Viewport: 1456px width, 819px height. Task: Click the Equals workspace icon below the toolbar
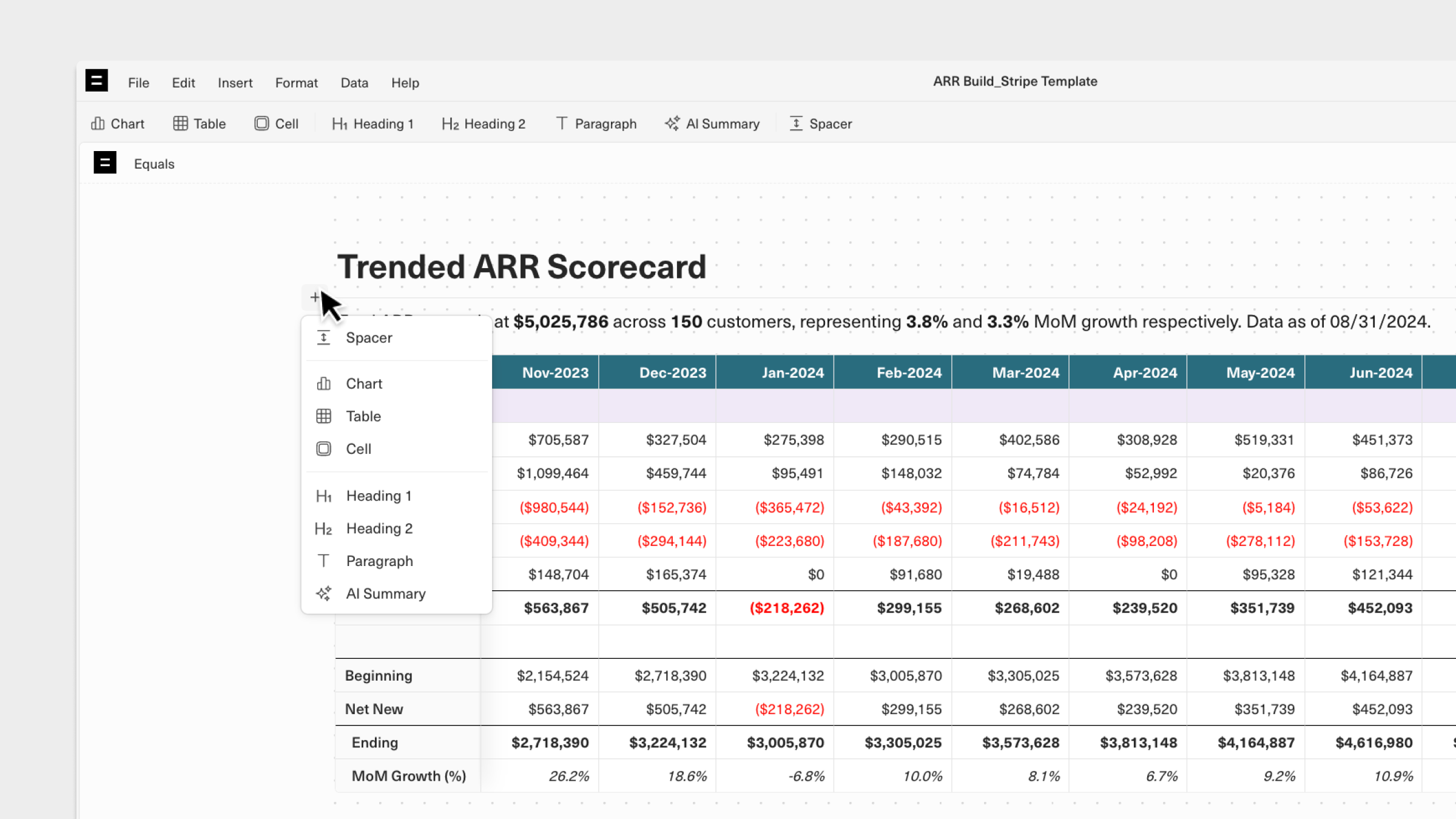point(105,163)
